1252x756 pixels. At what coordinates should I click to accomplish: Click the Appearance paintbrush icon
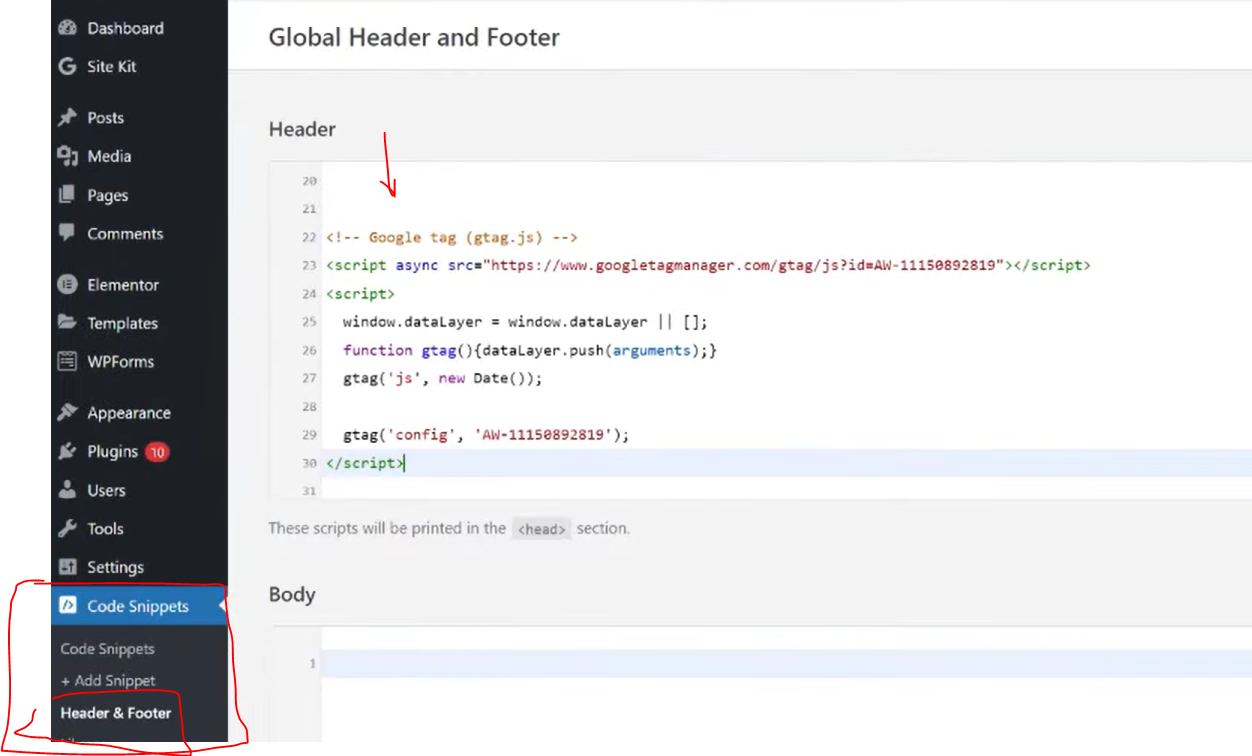click(68, 413)
